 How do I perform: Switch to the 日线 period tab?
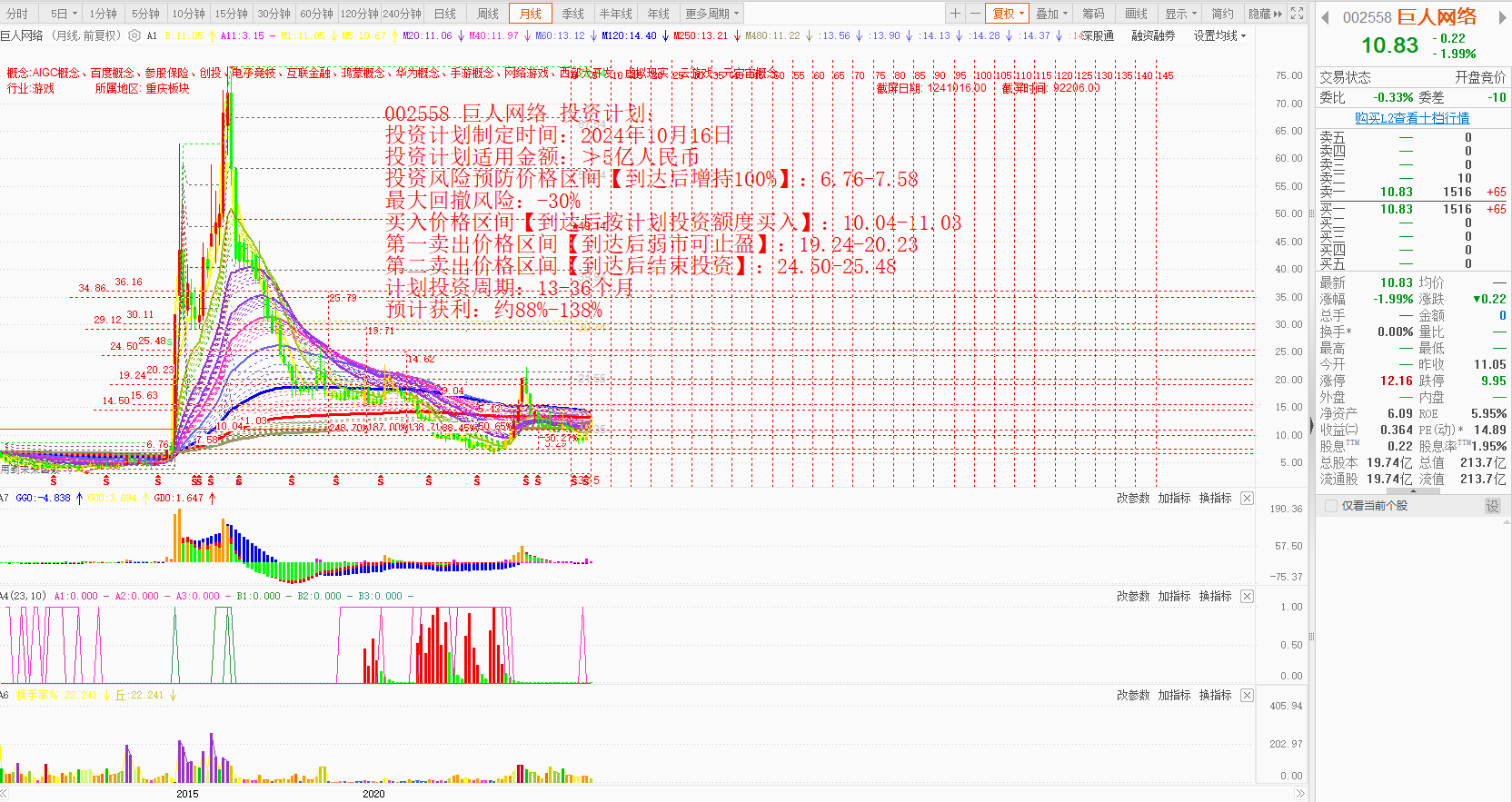[x=445, y=14]
